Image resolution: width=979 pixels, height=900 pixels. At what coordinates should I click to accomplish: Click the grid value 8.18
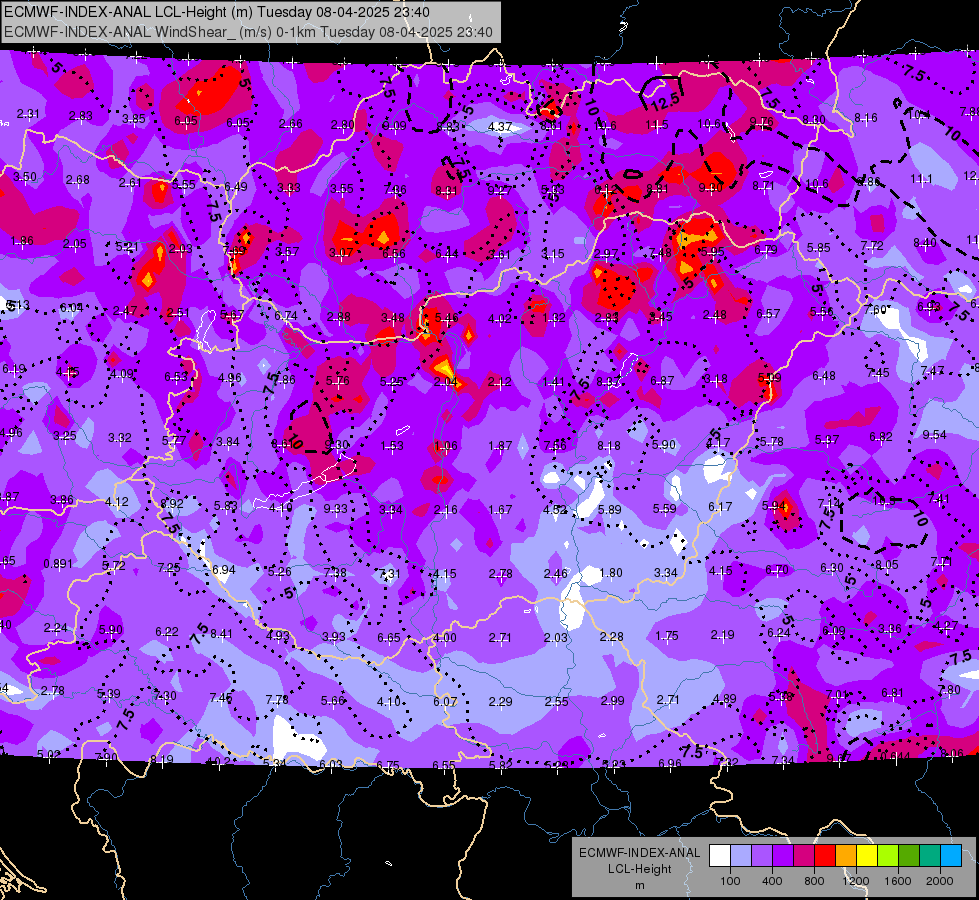tap(609, 446)
